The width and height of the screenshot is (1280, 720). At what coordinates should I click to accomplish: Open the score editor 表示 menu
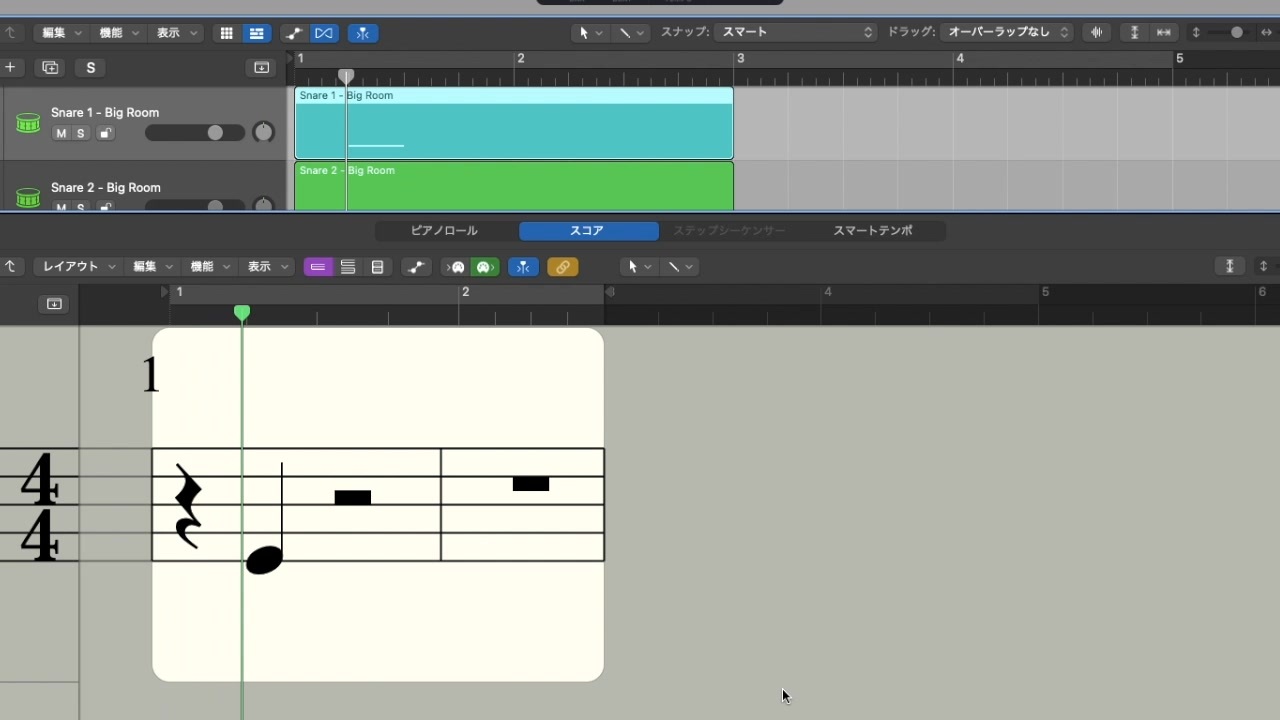tap(267, 267)
